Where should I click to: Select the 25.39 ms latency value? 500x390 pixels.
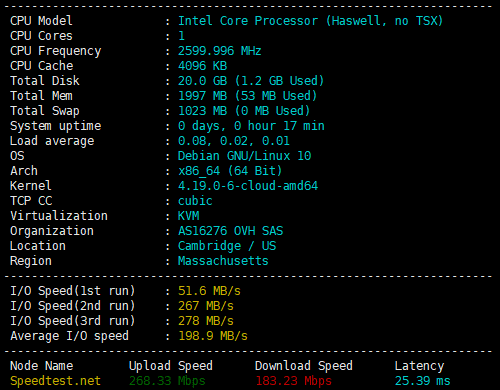(422, 381)
